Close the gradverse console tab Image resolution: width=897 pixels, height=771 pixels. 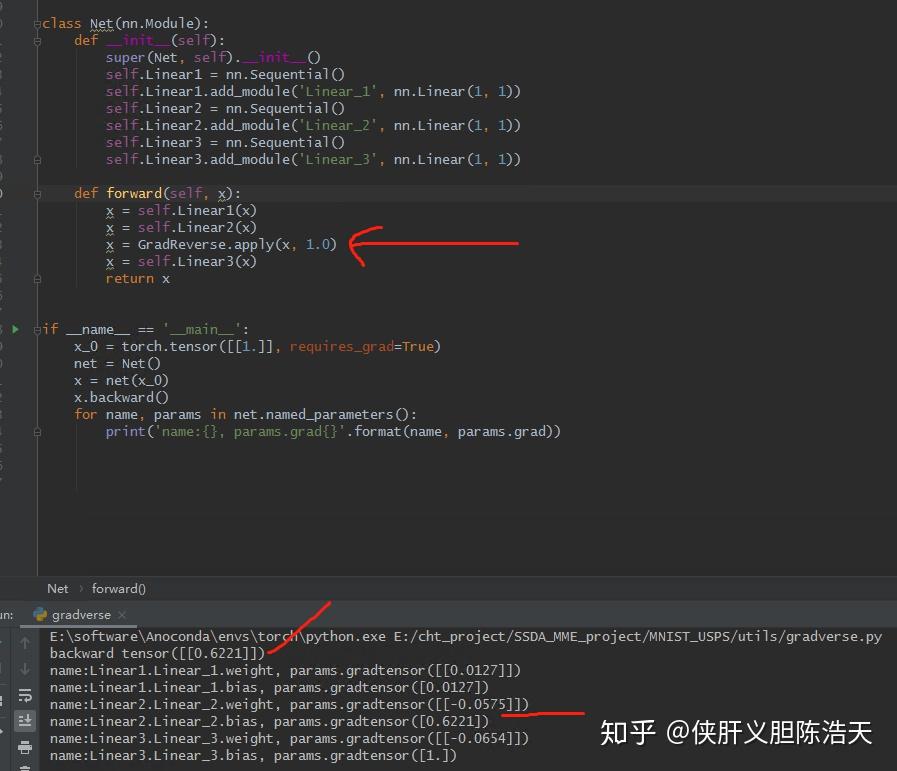click(123, 614)
